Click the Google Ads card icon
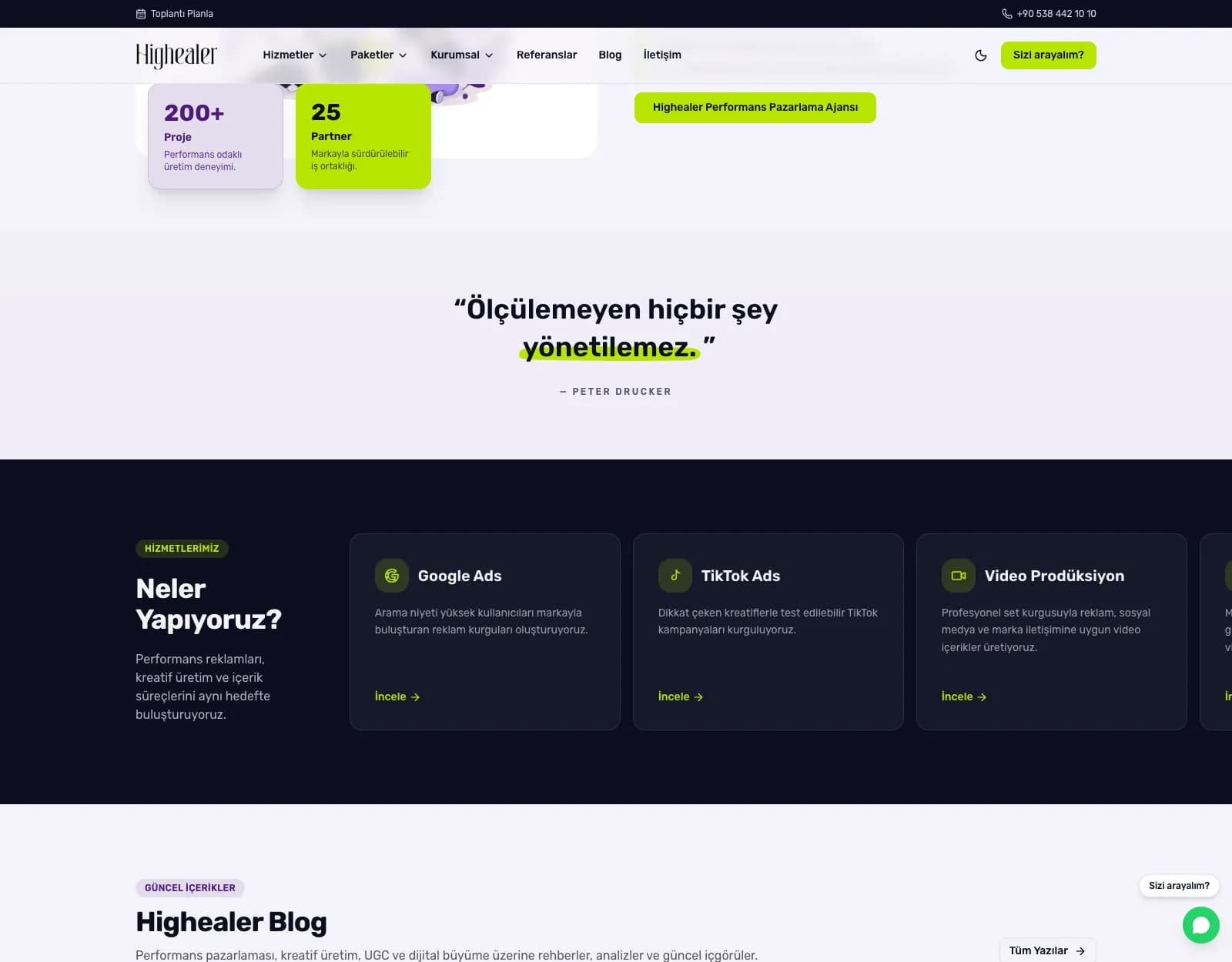1232x962 pixels. tap(392, 576)
